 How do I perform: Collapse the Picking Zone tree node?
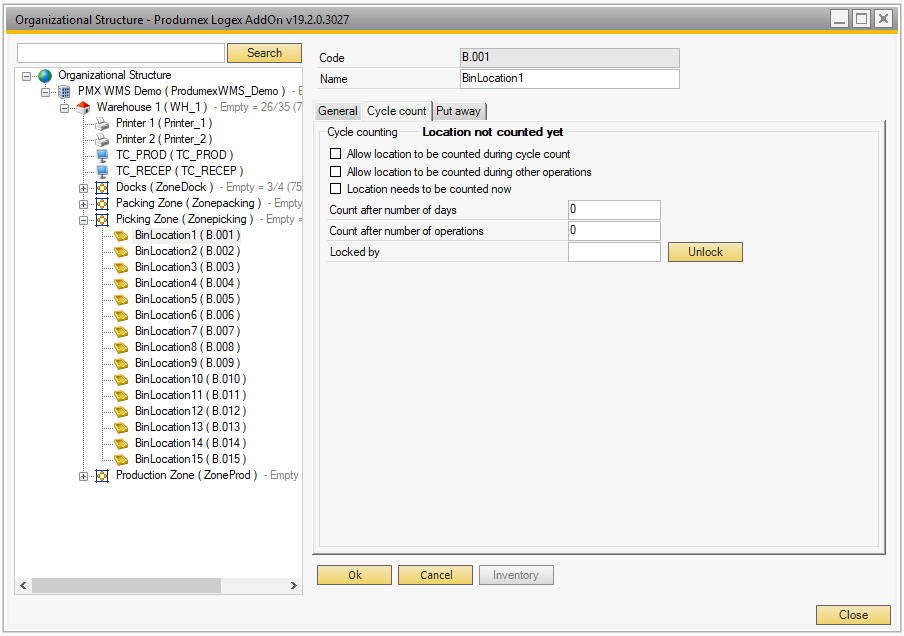point(83,220)
